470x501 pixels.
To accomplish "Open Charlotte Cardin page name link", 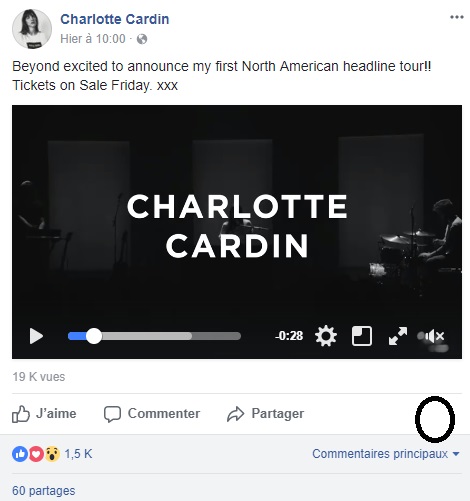I will click(x=115, y=19).
